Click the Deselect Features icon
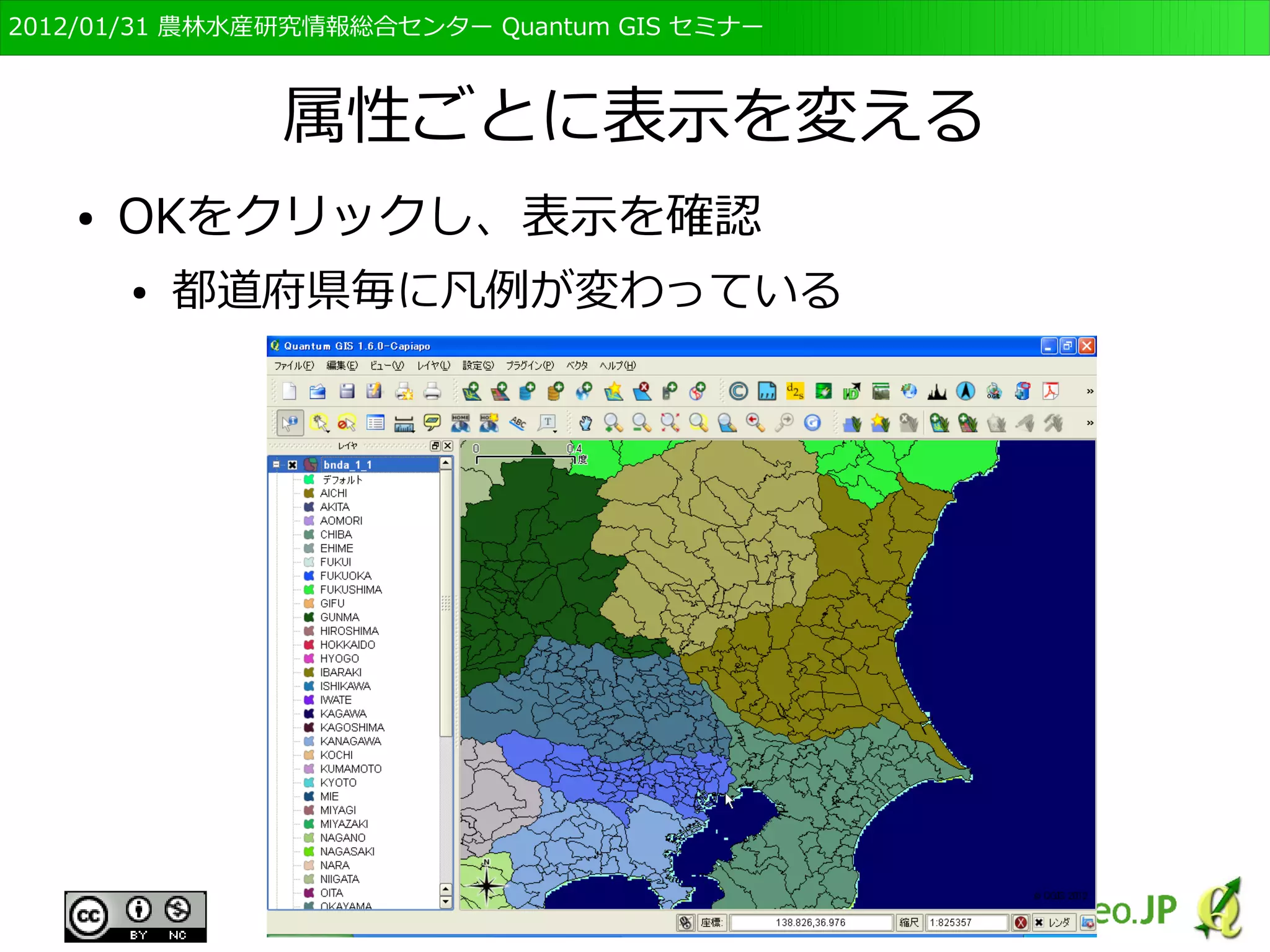Screen dimensions: 1270x952 (347, 423)
